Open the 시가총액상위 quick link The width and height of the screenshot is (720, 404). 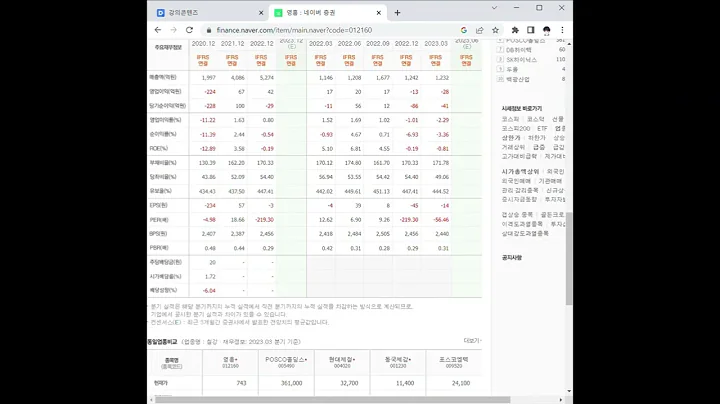click(520, 172)
